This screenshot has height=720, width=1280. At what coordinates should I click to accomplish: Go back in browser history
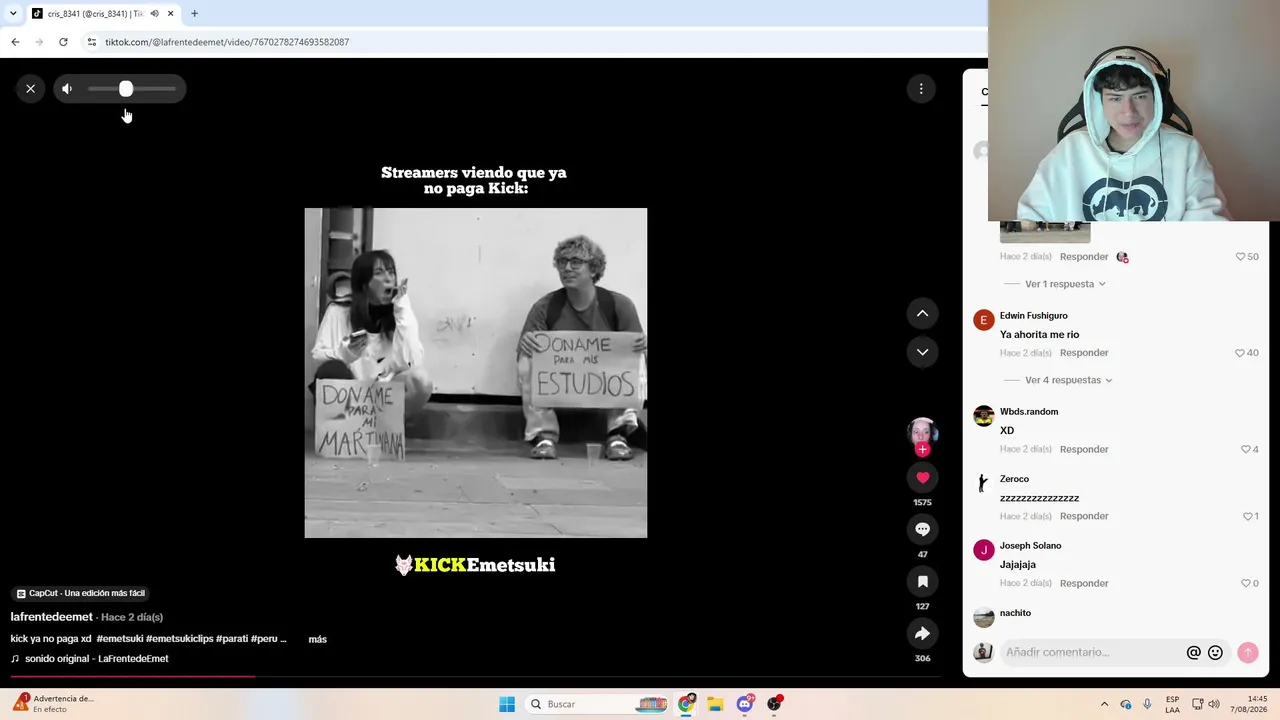[x=15, y=42]
